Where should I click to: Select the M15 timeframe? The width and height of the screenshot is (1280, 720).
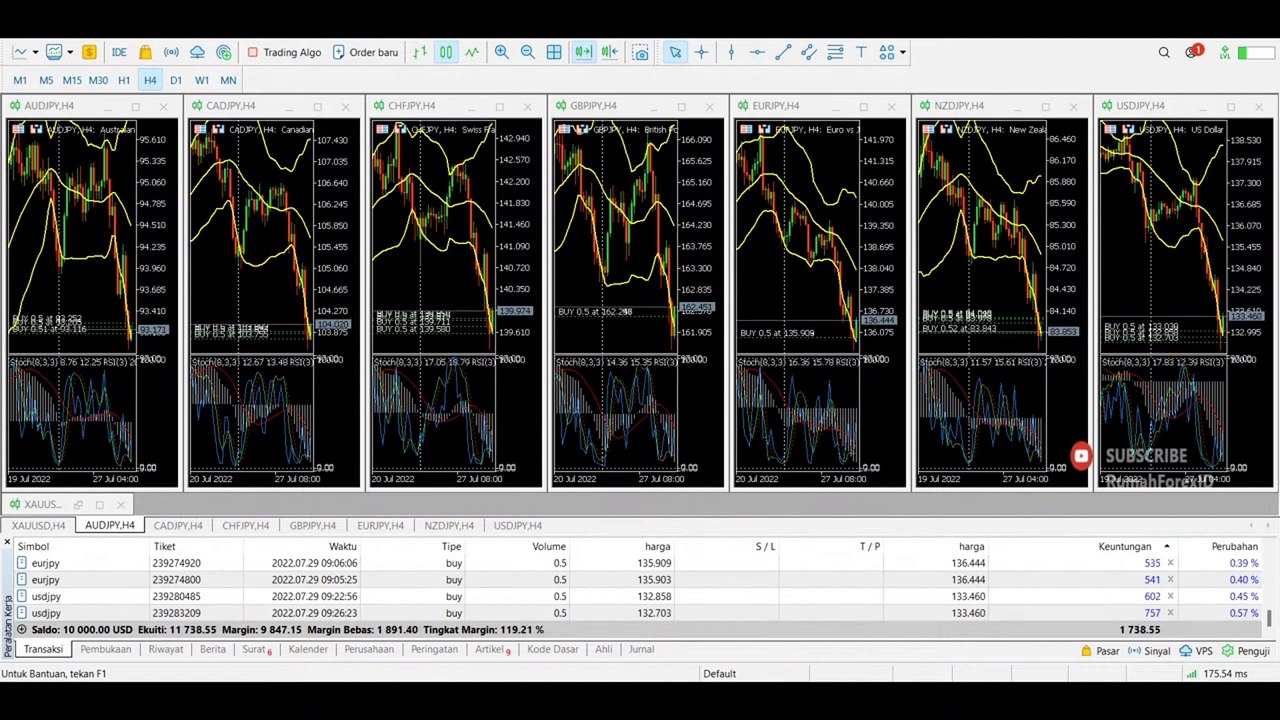(72, 80)
